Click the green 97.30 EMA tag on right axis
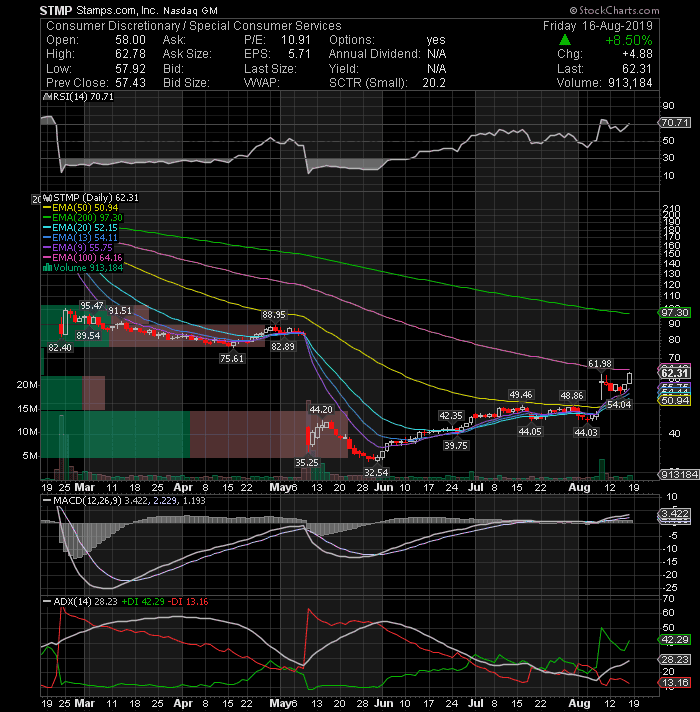 [675, 312]
